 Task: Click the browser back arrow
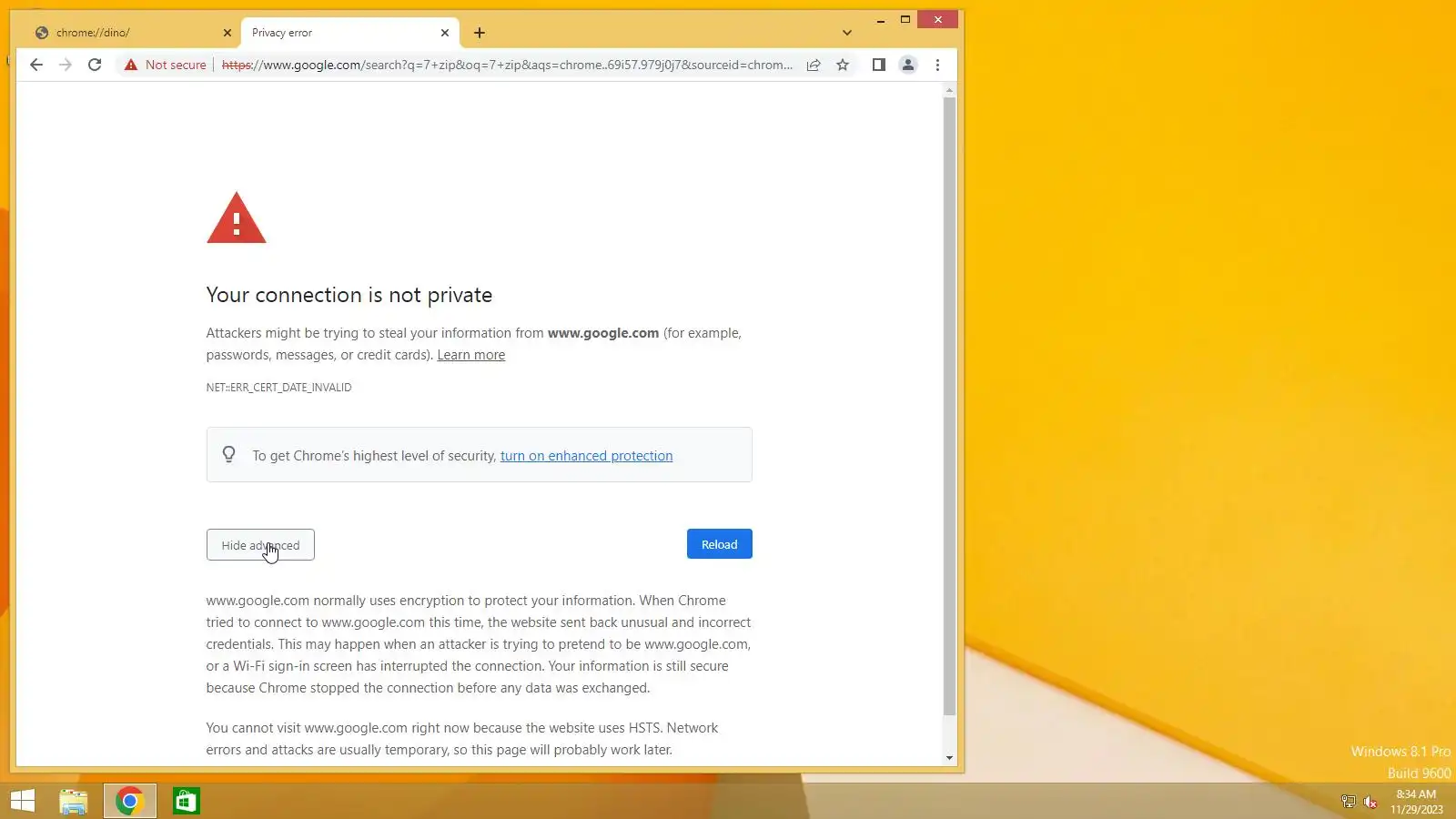pyautogui.click(x=36, y=65)
